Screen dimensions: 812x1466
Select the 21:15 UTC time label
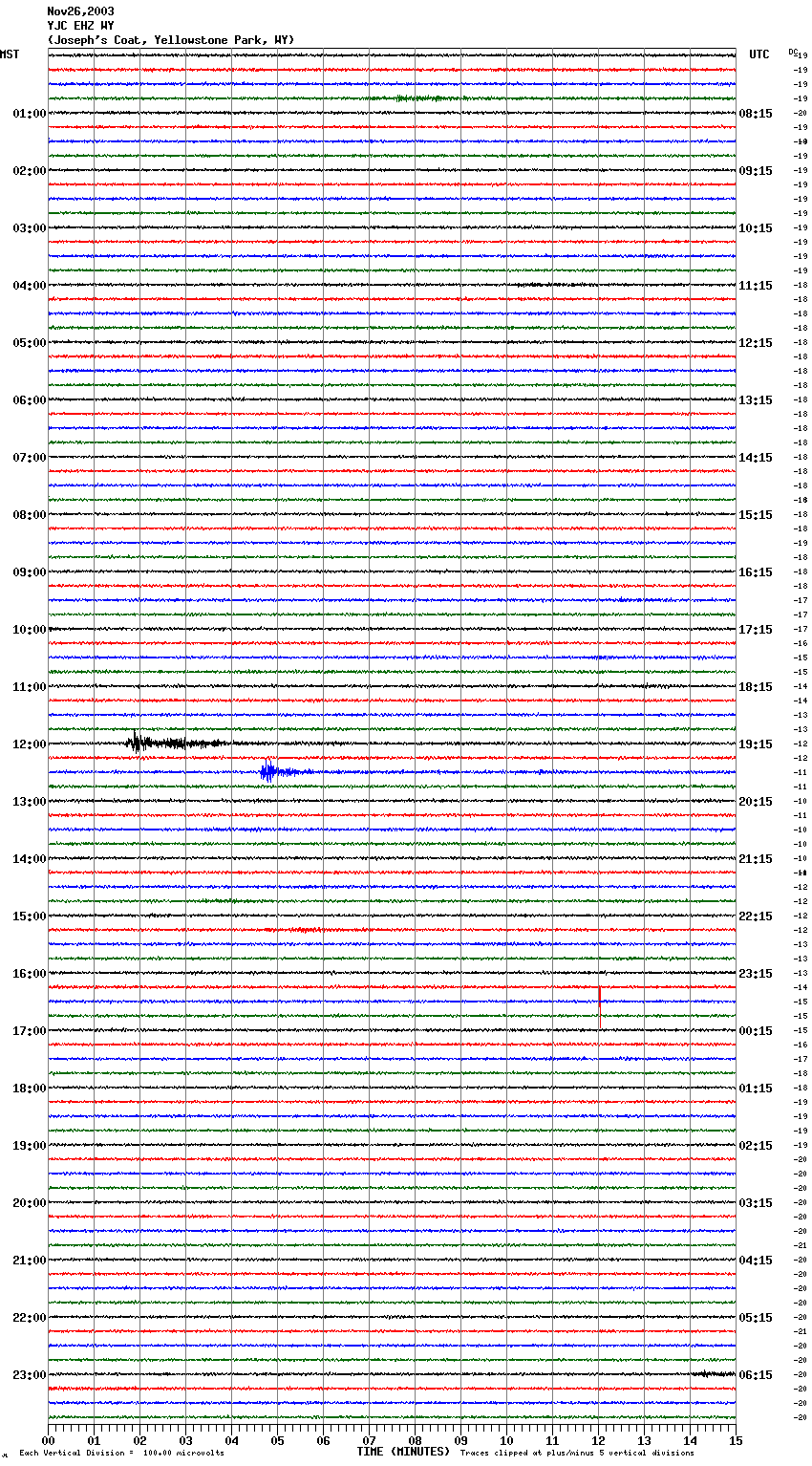pyautogui.click(x=756, y=859)
